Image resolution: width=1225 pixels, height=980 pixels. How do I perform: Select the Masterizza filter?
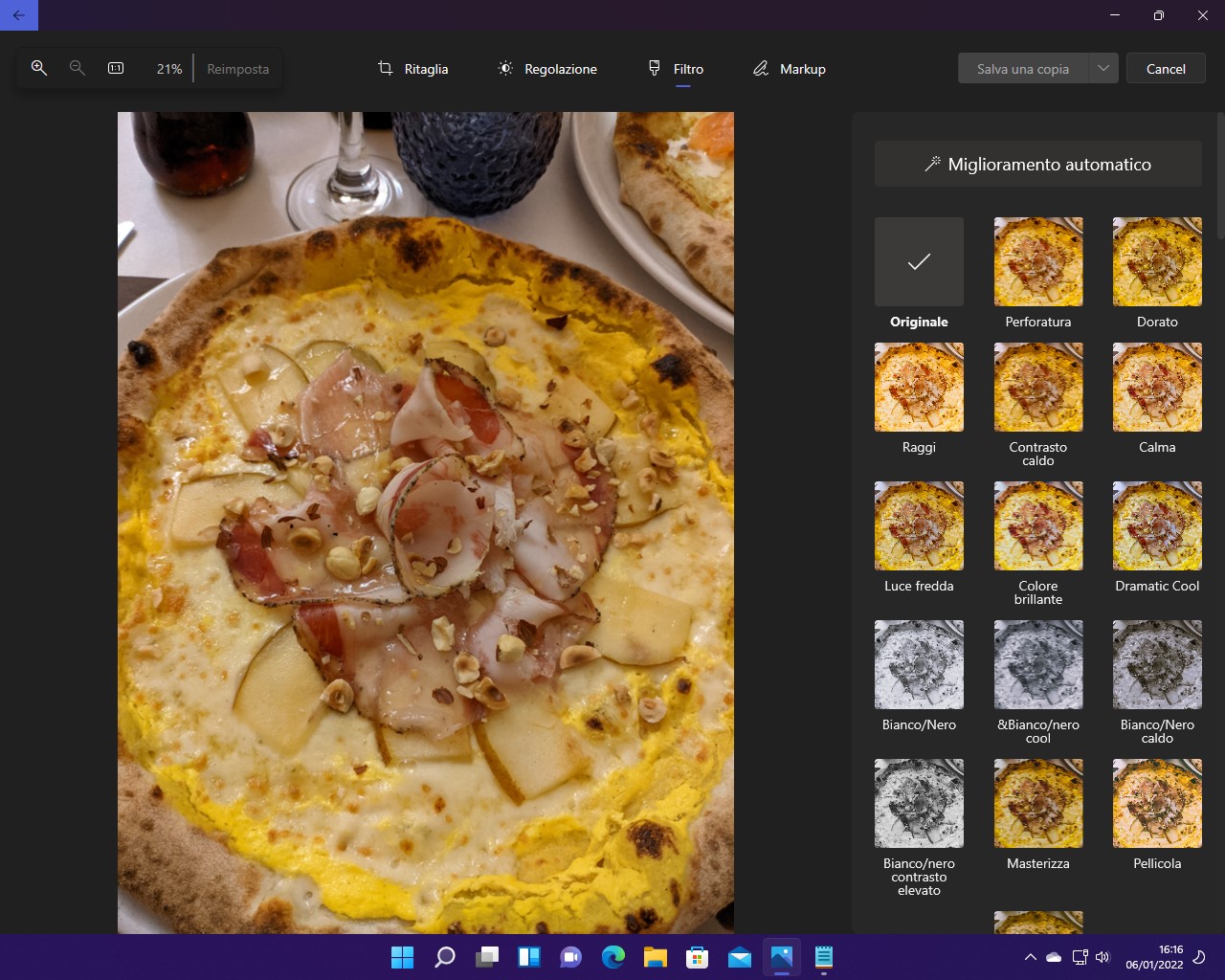click(1038, 803)
